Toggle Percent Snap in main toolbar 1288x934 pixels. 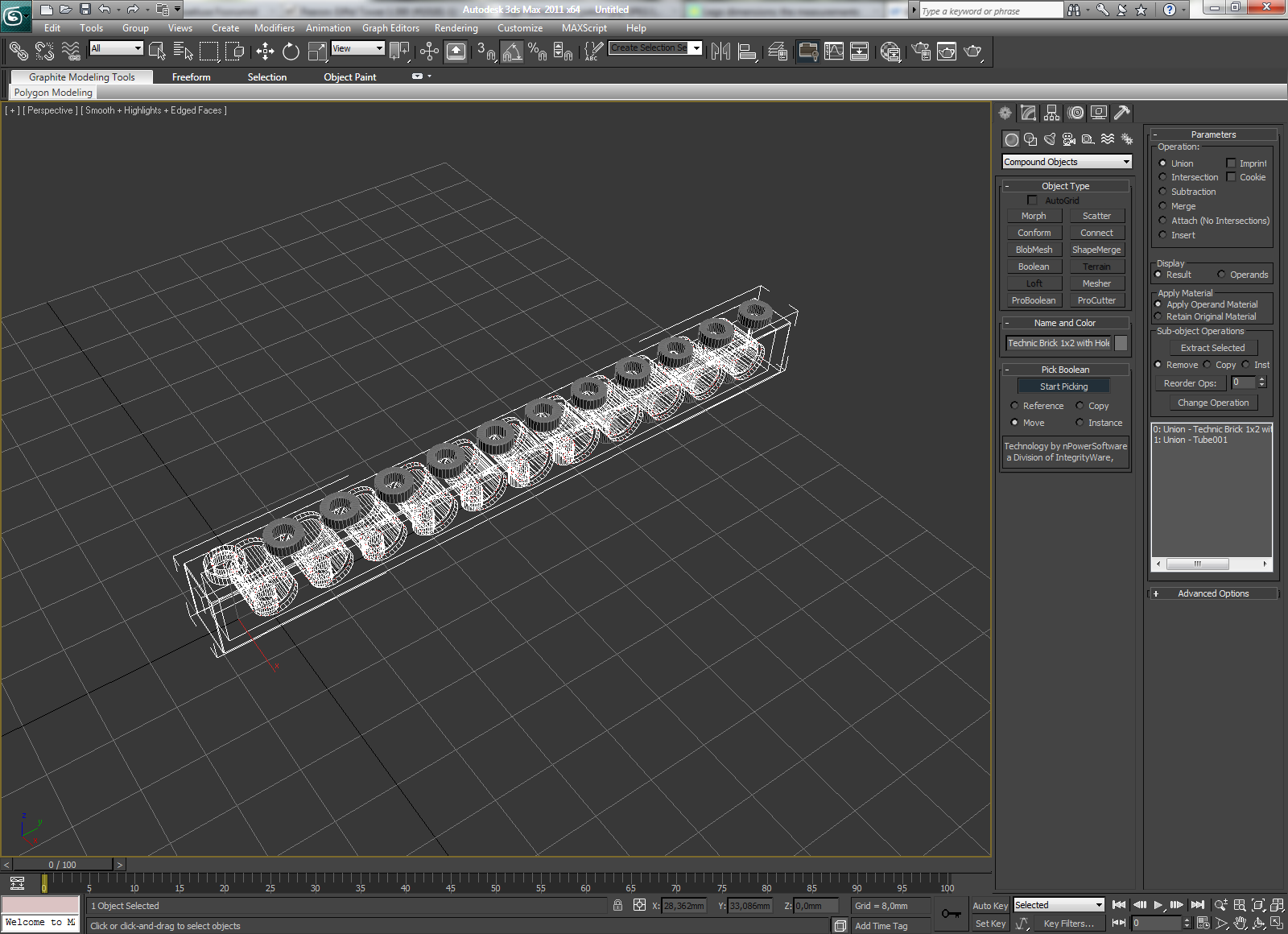[x=537, y=52]
